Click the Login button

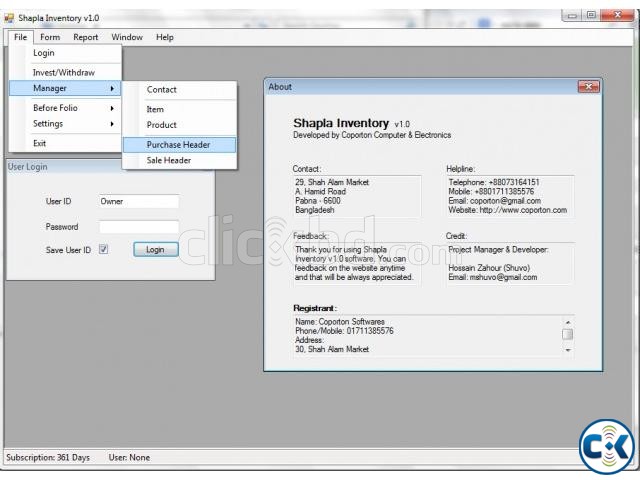[x=156, y=249]
